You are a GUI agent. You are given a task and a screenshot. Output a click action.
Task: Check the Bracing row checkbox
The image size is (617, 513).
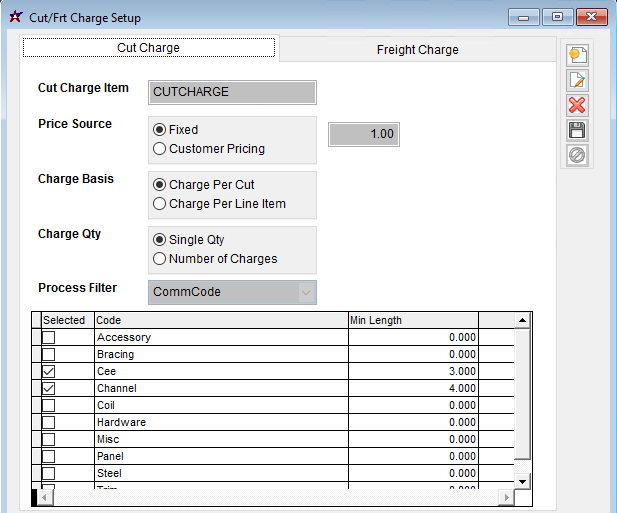(x=49, y=354)
